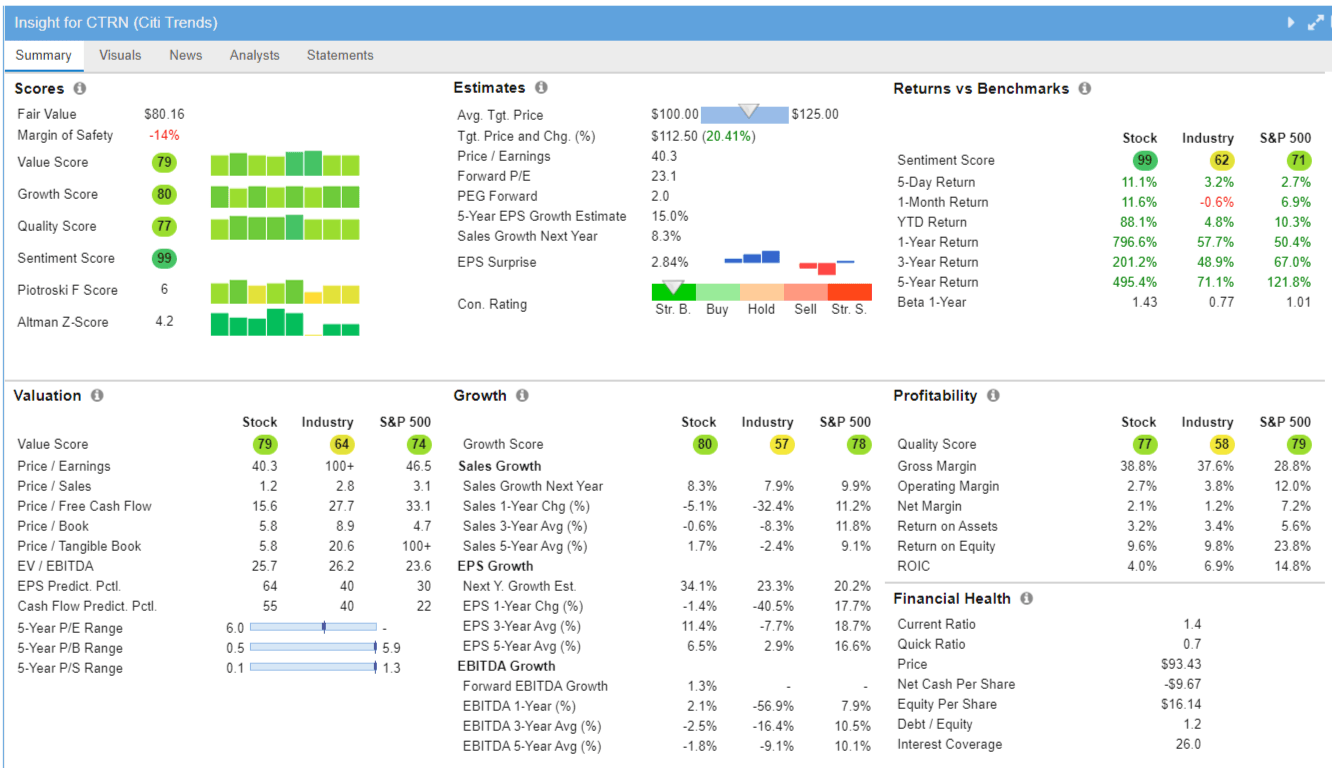Image resolution: width=1332 pixels, height=768 pixels.
Task: Click the 1-Month Return -0.6% industry value
Action: 1216,202
